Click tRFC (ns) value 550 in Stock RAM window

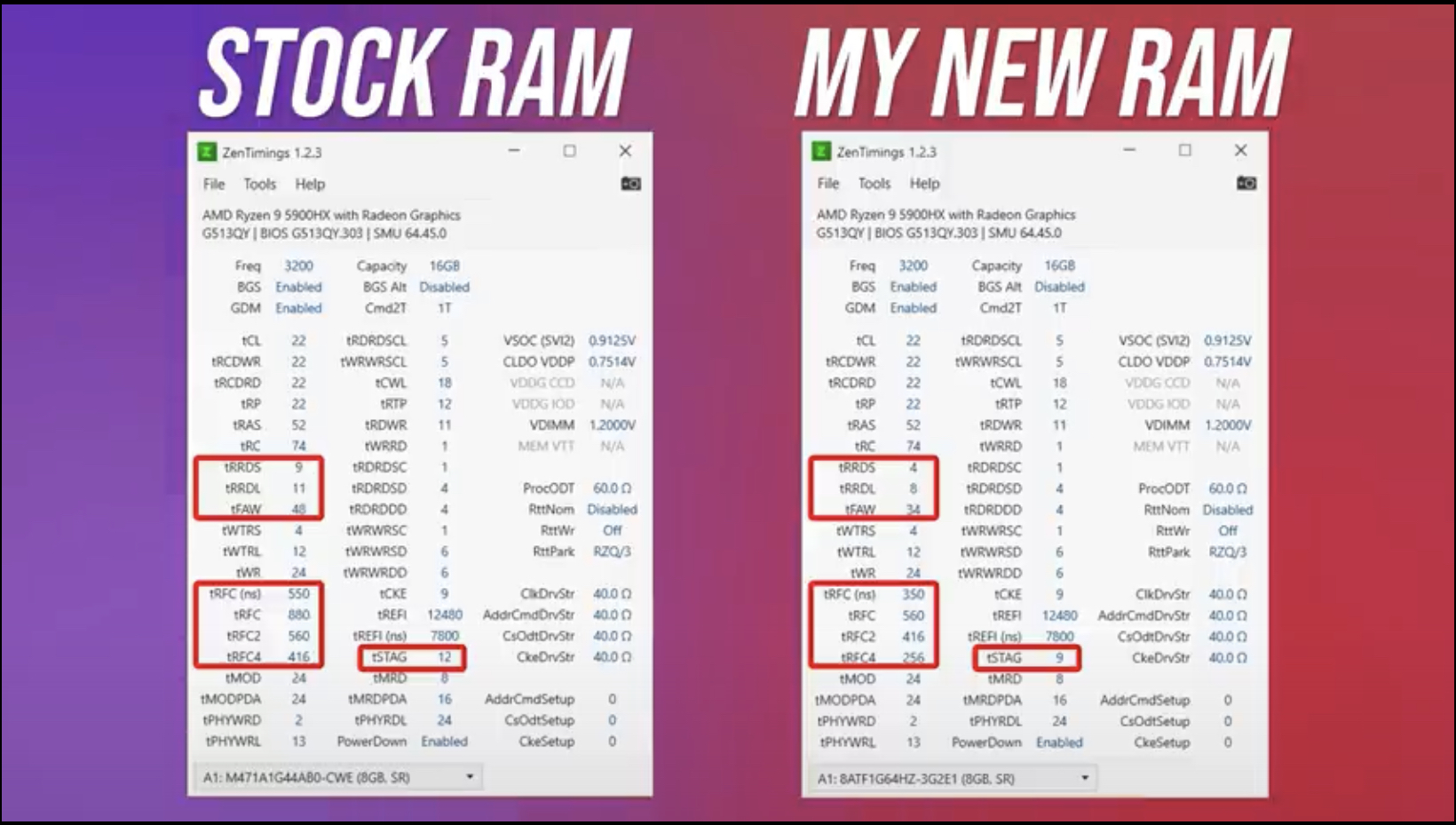point(298,593)
